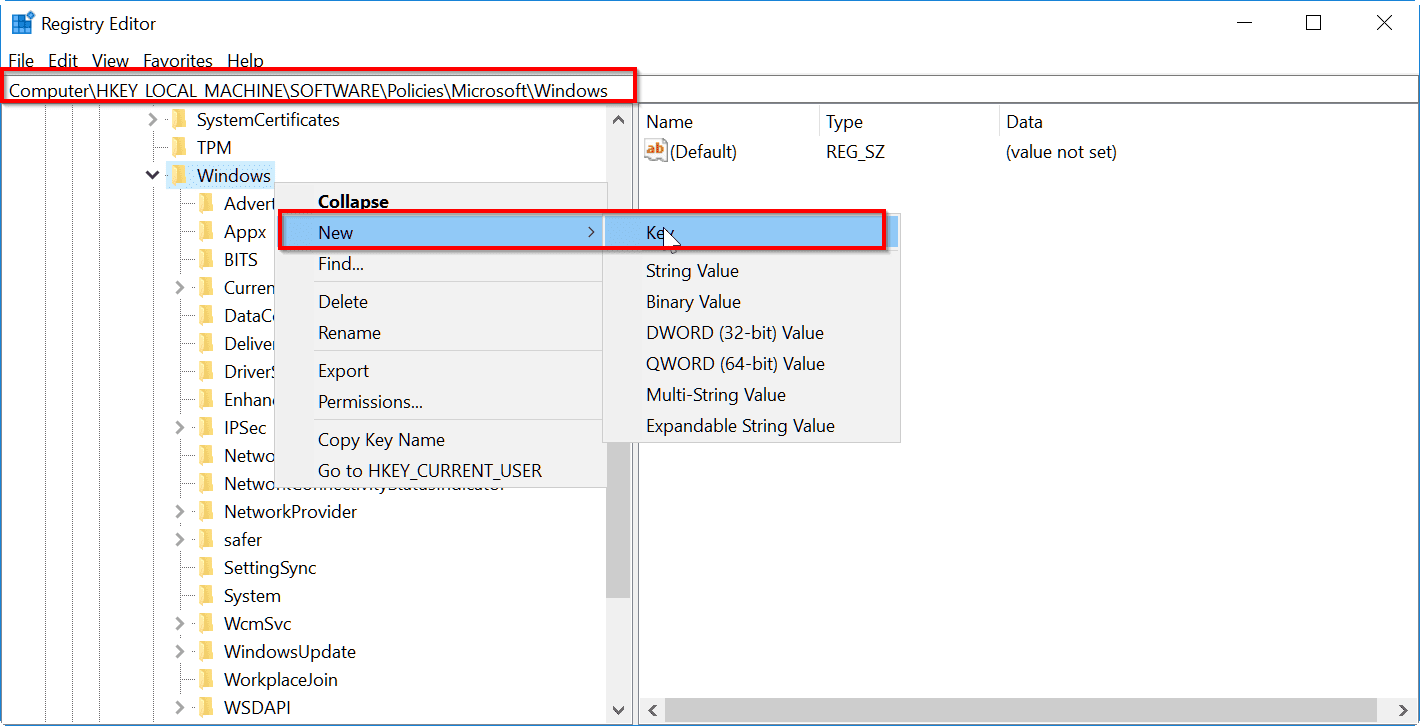Image resolution: width=1420 pixels, height=726 pixels.
Task: Click the WindowsUpdate folder icon
Action: 207,652
